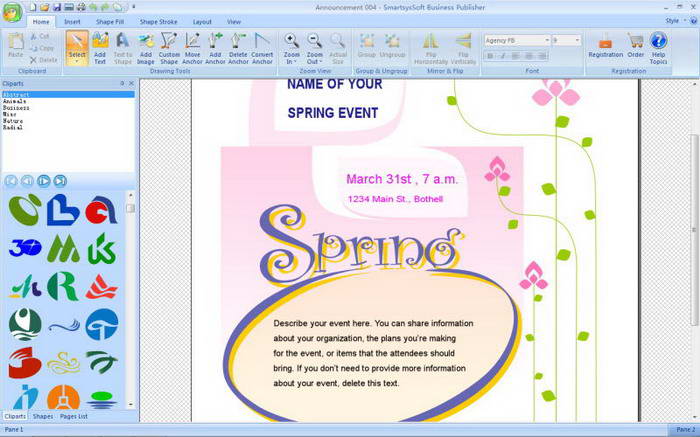Open the View ribbon tab

233,21
